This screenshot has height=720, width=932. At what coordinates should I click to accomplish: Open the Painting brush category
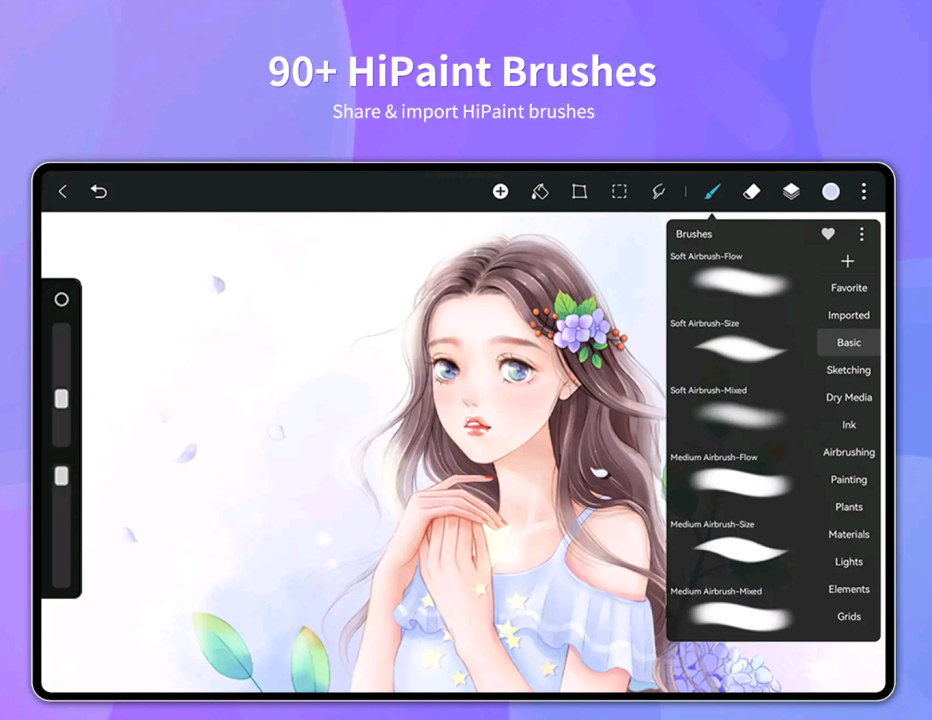point(849,479)
